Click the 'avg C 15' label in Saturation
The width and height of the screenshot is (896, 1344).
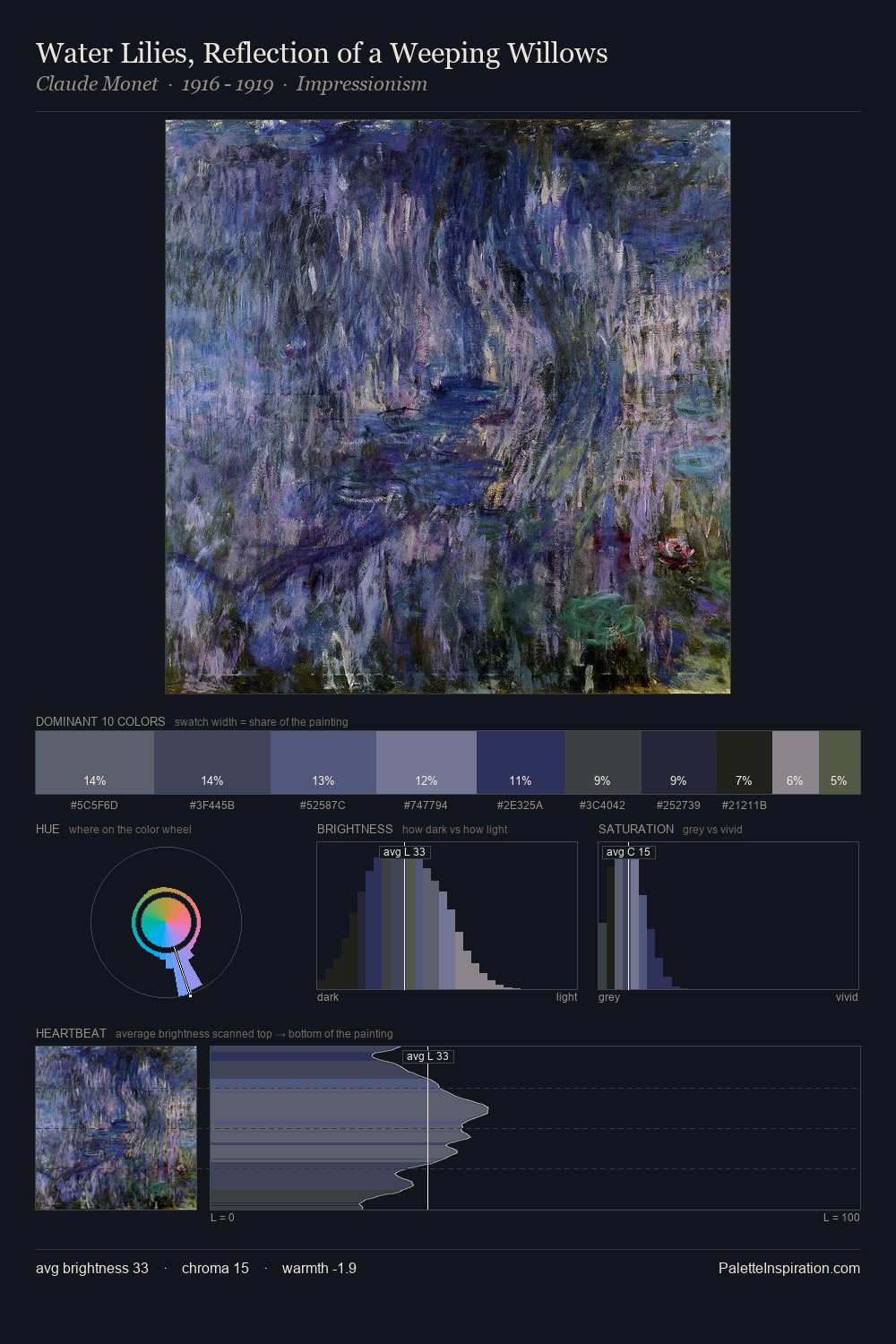[x=628, y=852]
